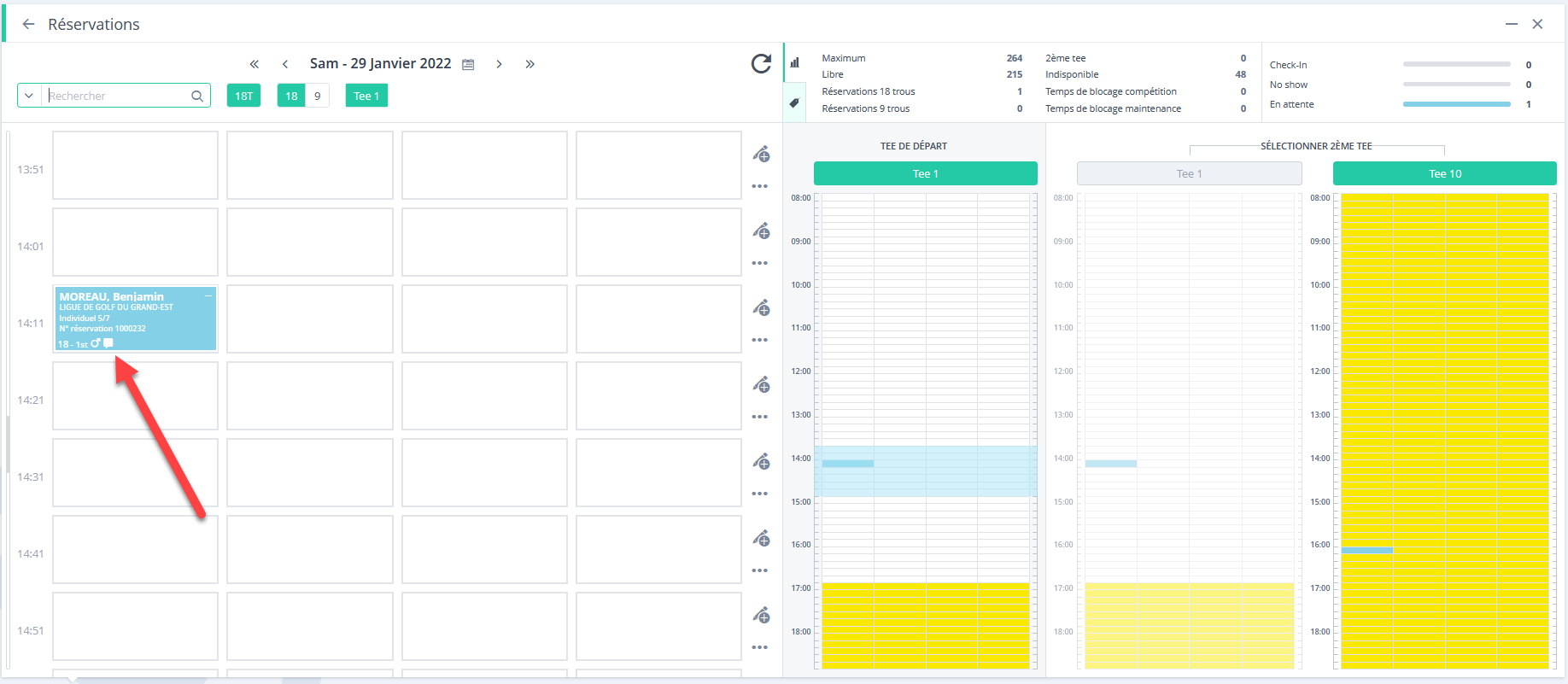Click the refresh icon beside the date bar

click(761, 64)
